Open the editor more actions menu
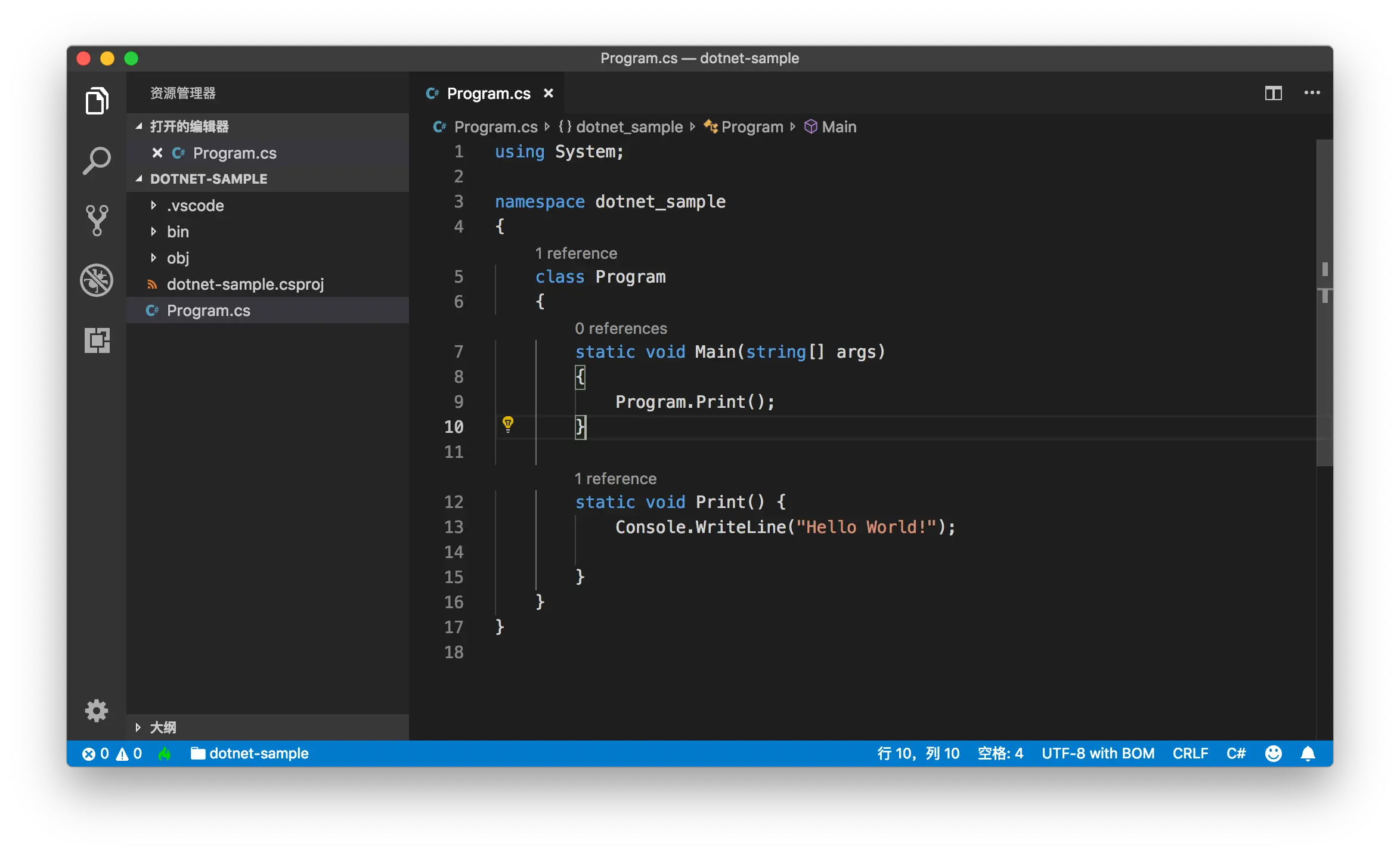Image resolution: width=1400 pixels, height=855 pixels. pos(1312,93)
